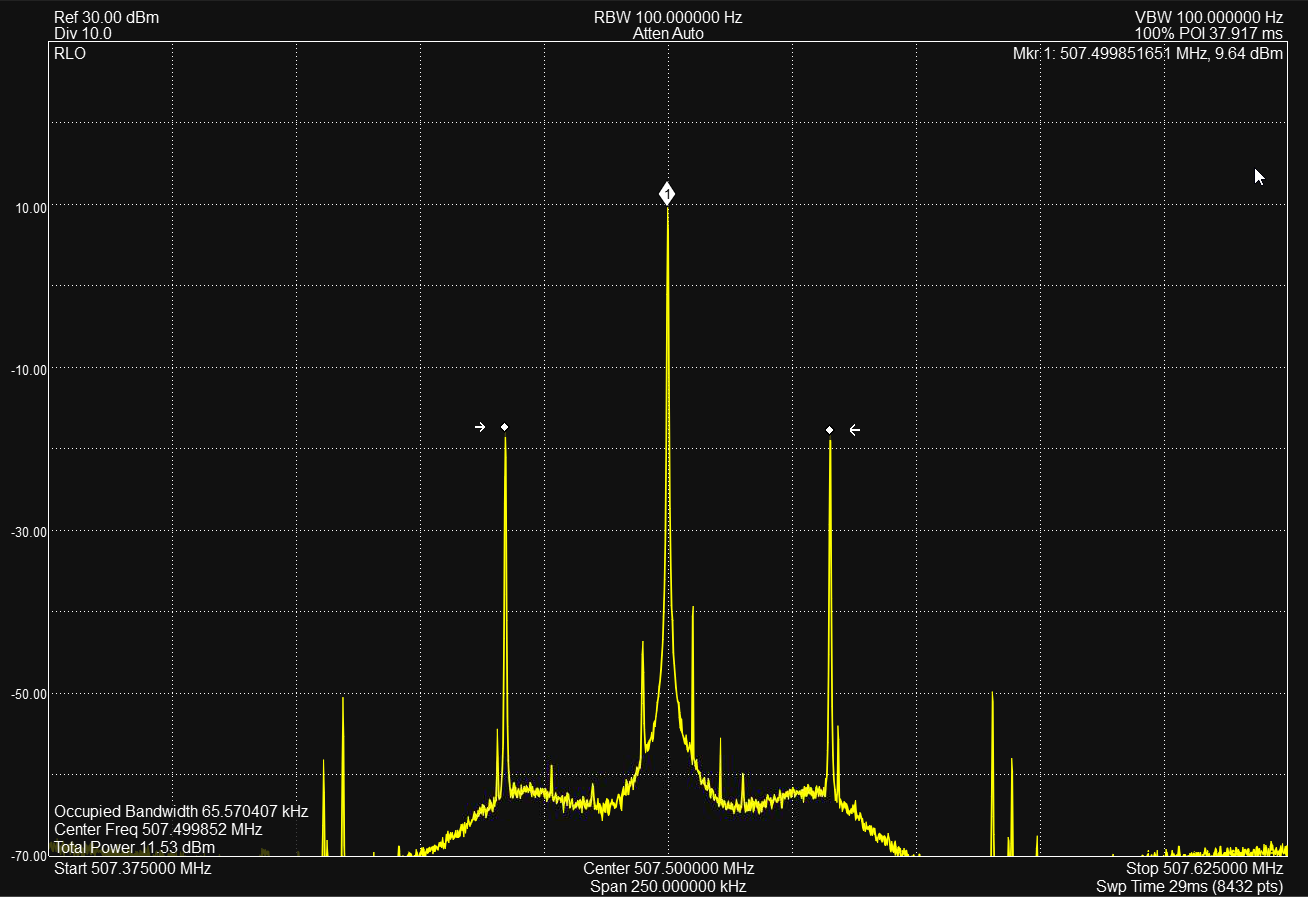Viewport: 1308px width, 897px height.
Task: Click the small diamond atop the left sideband peak
Action: point(505,427)
